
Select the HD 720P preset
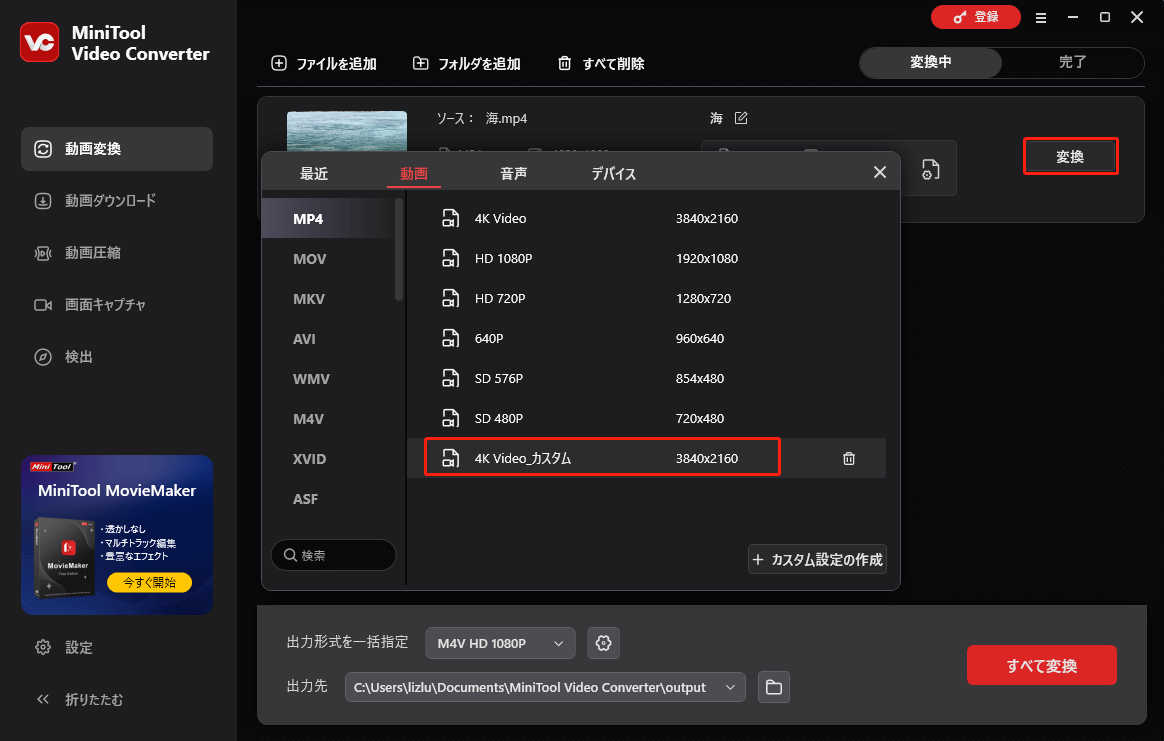click(x=646, y=298)
